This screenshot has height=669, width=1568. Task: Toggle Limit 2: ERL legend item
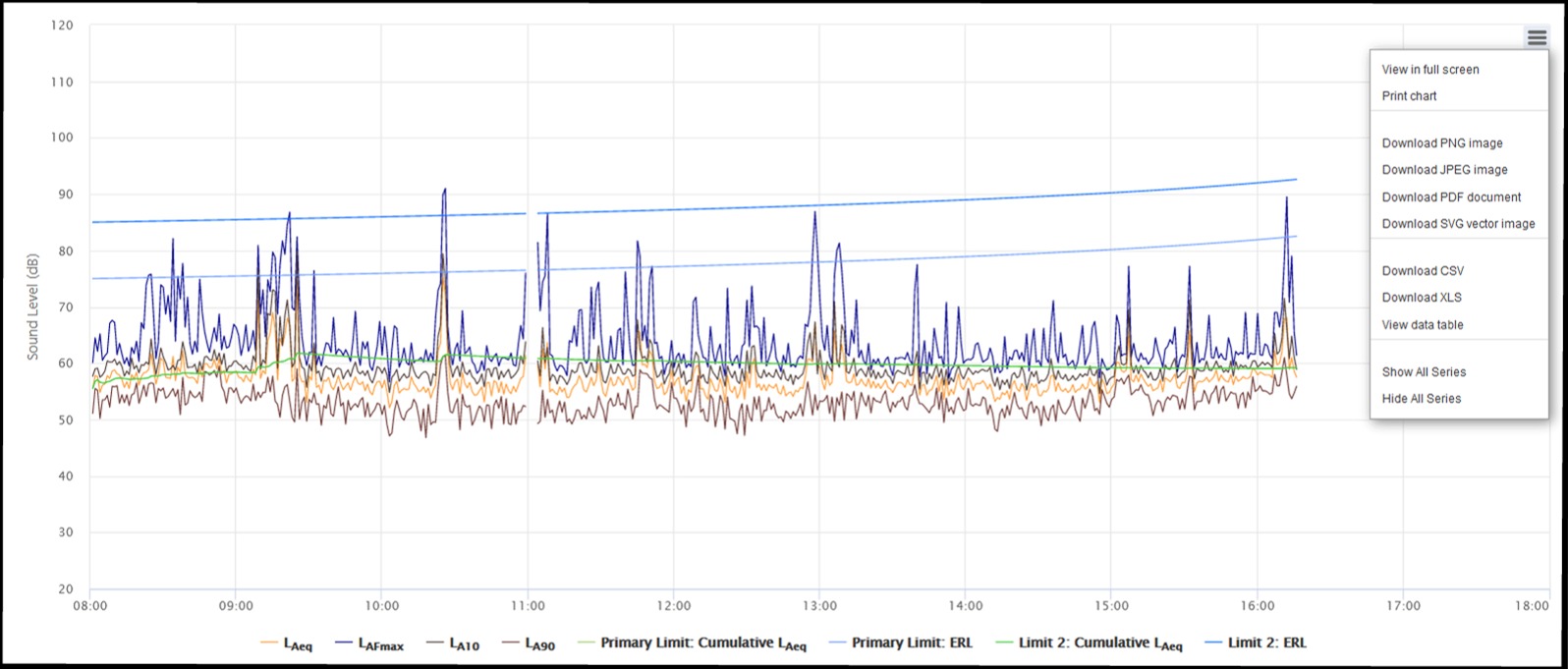(x=1255, y=642)
